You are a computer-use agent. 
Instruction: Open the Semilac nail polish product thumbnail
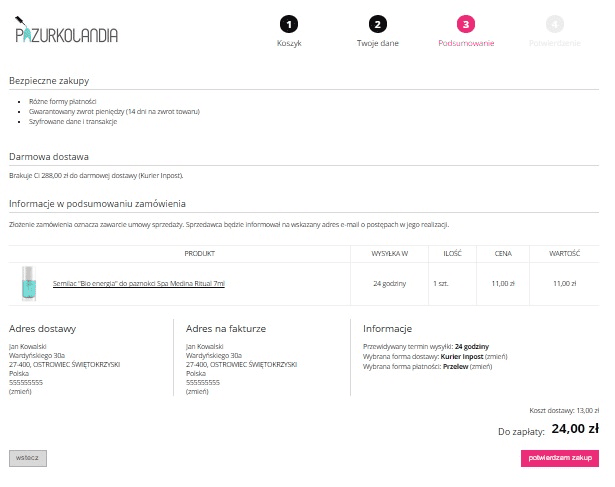(29, 283)
